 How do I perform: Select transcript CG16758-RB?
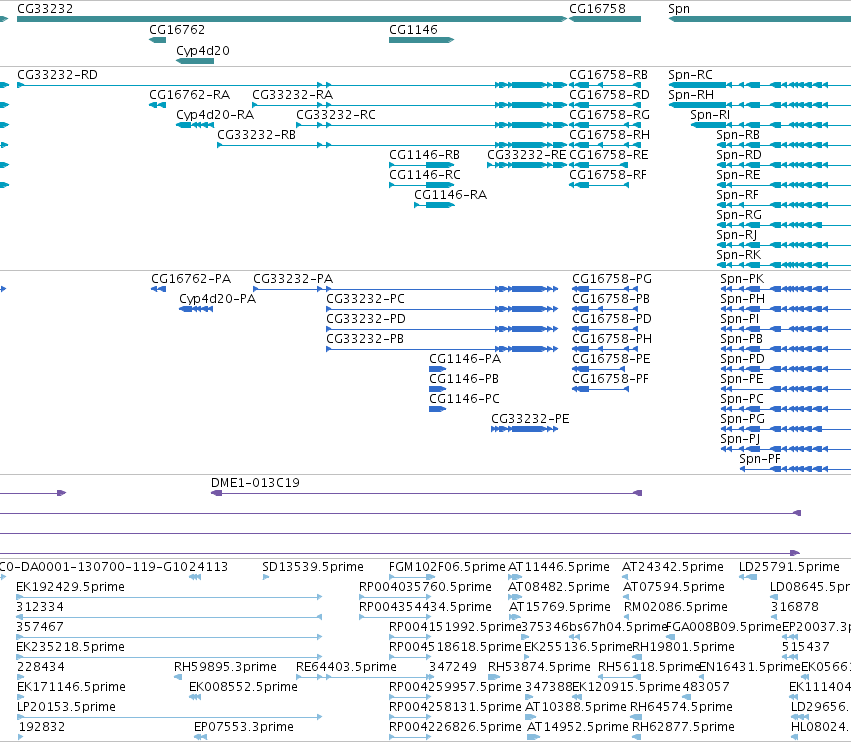(608, 75)
